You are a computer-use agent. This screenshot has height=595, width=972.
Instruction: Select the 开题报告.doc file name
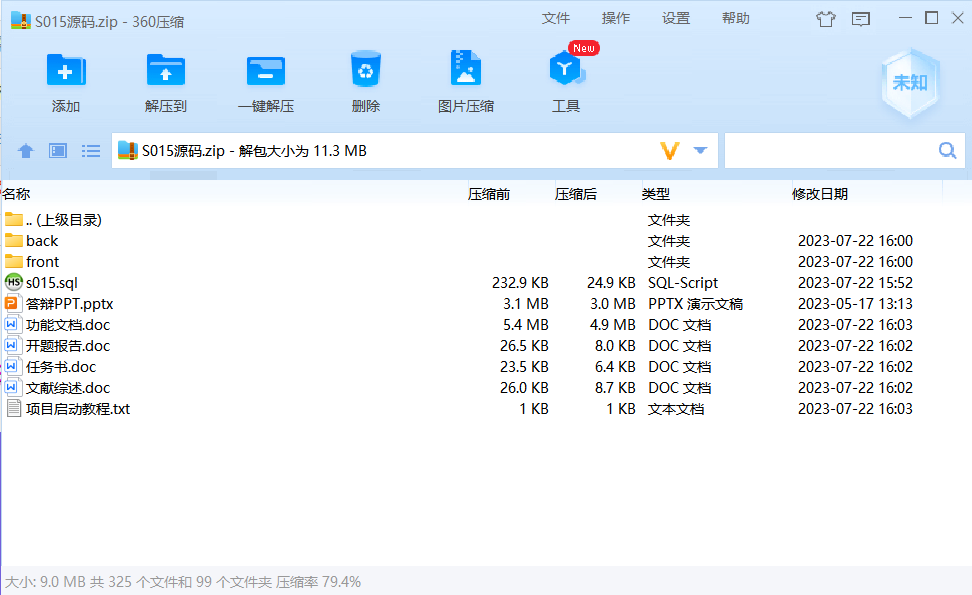click(x=68, y=346)
